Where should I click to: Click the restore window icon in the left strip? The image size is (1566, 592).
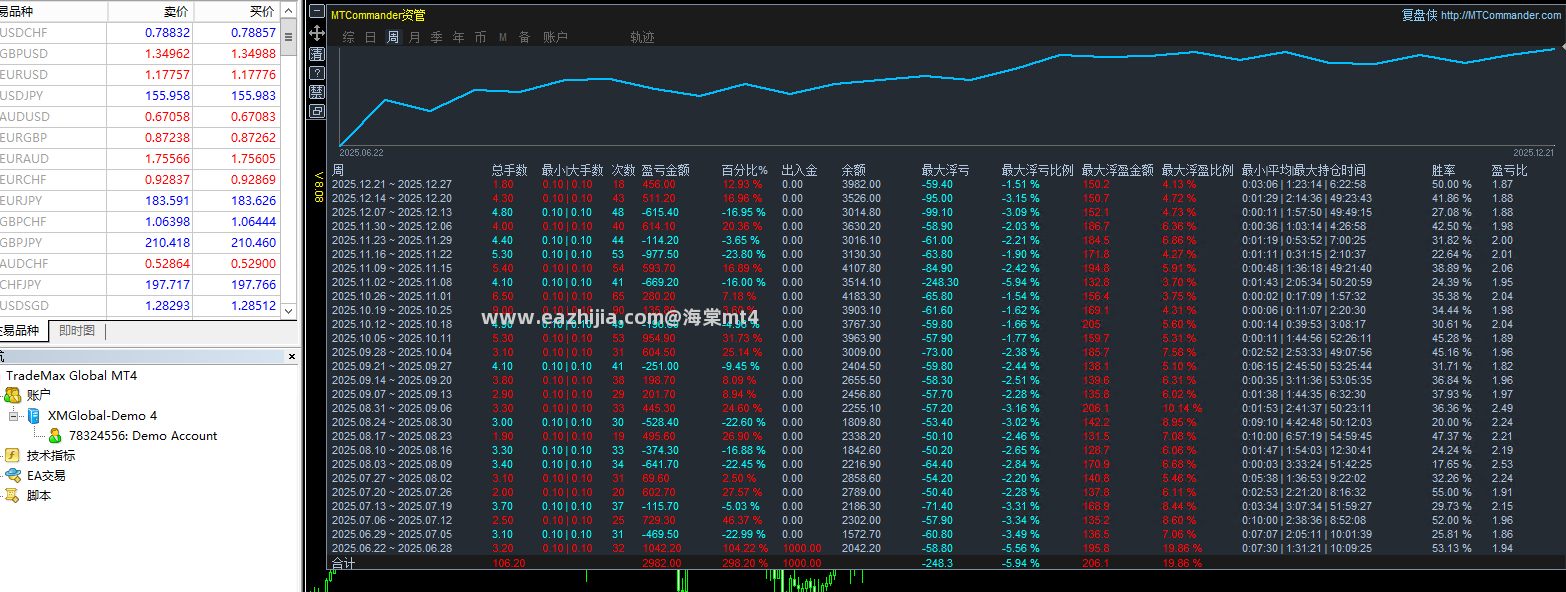[316, 111]
